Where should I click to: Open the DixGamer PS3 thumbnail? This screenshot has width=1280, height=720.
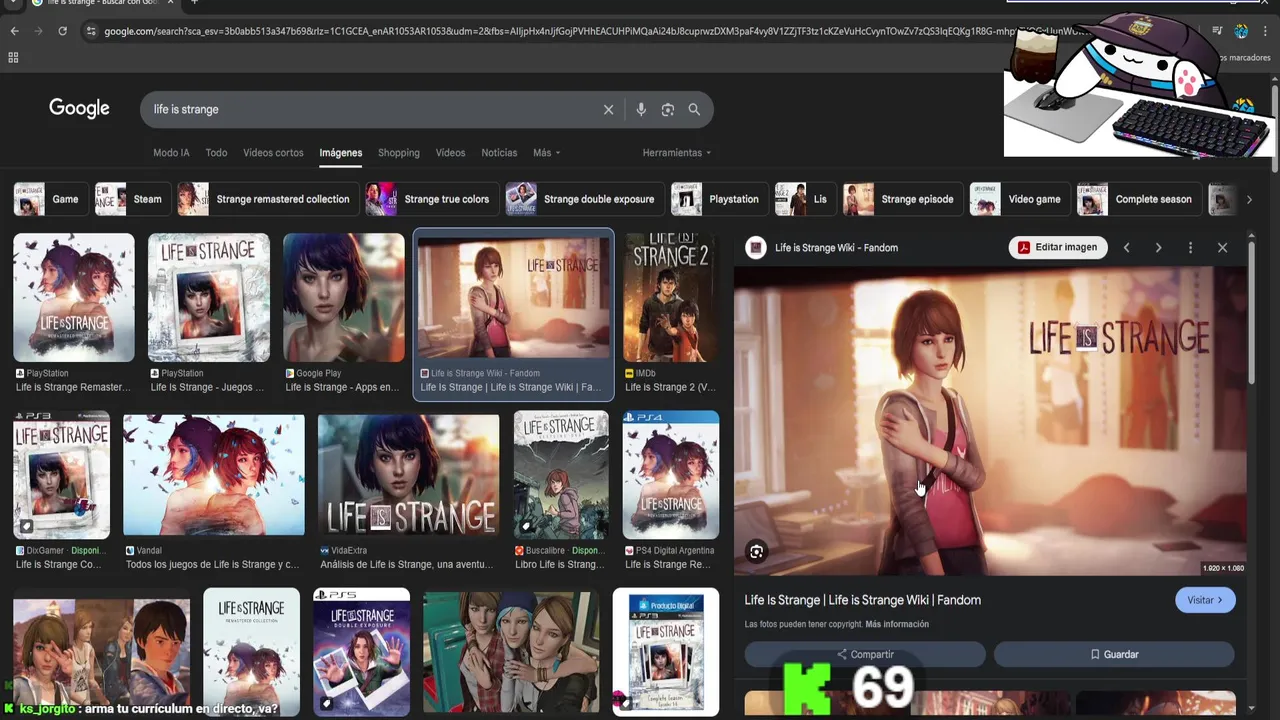point(61,475)
